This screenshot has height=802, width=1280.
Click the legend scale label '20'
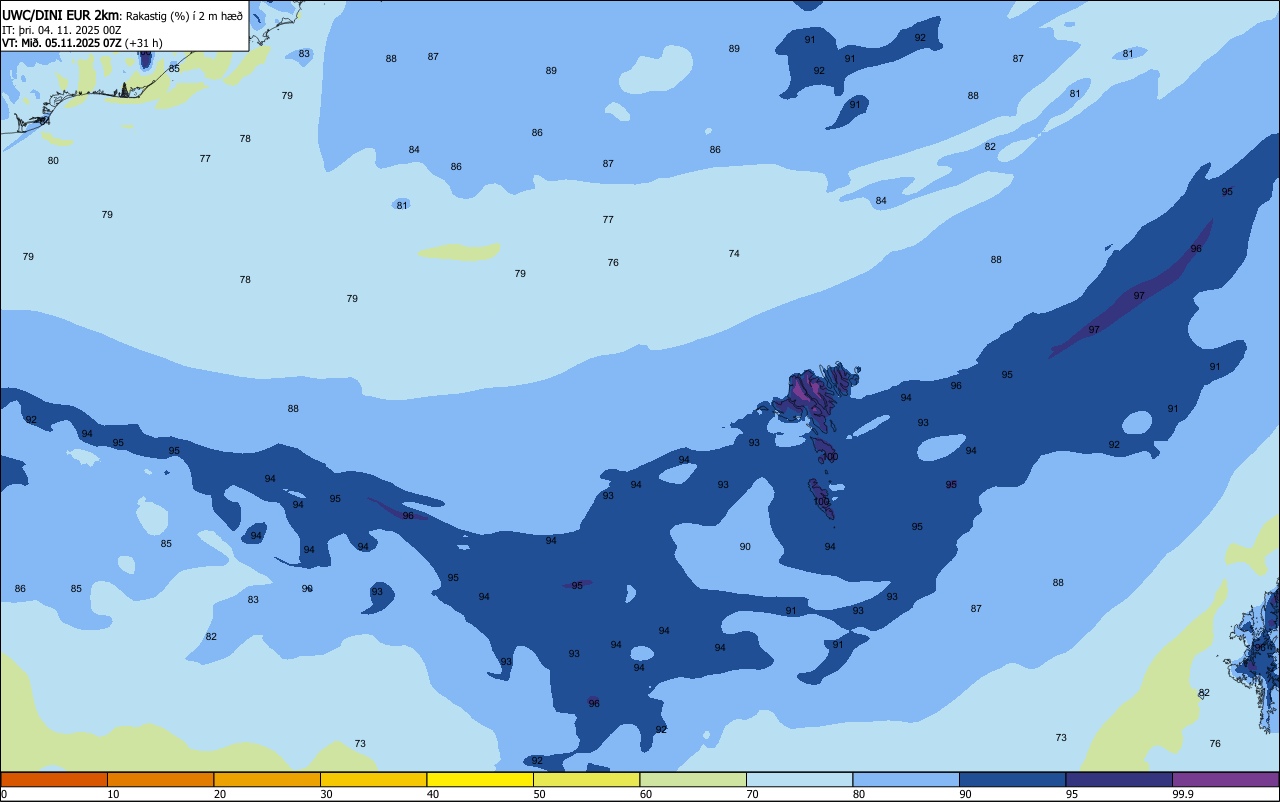pyautogui.click(x=220, y=794)
